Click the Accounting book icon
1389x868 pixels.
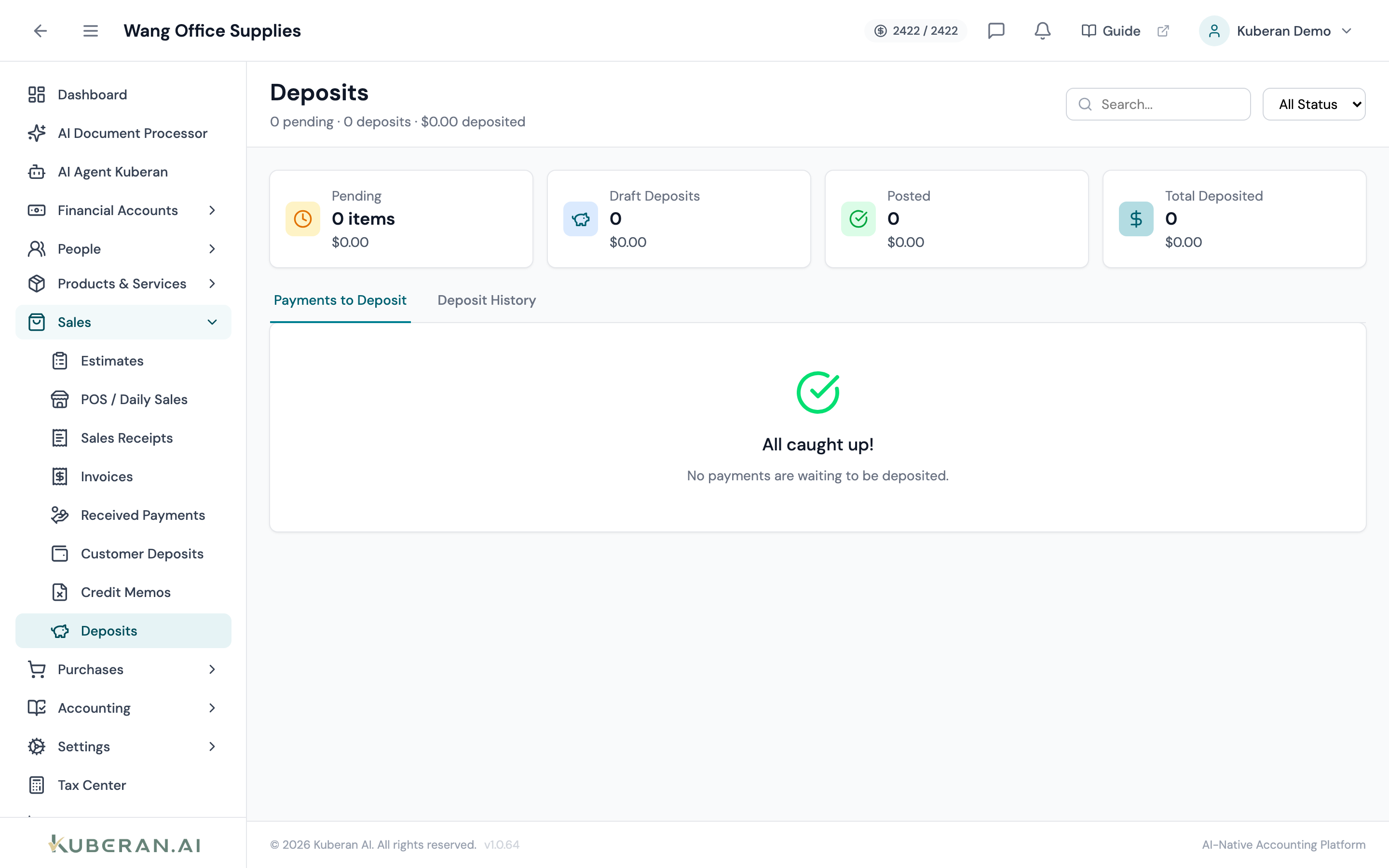tap(37, 708)
